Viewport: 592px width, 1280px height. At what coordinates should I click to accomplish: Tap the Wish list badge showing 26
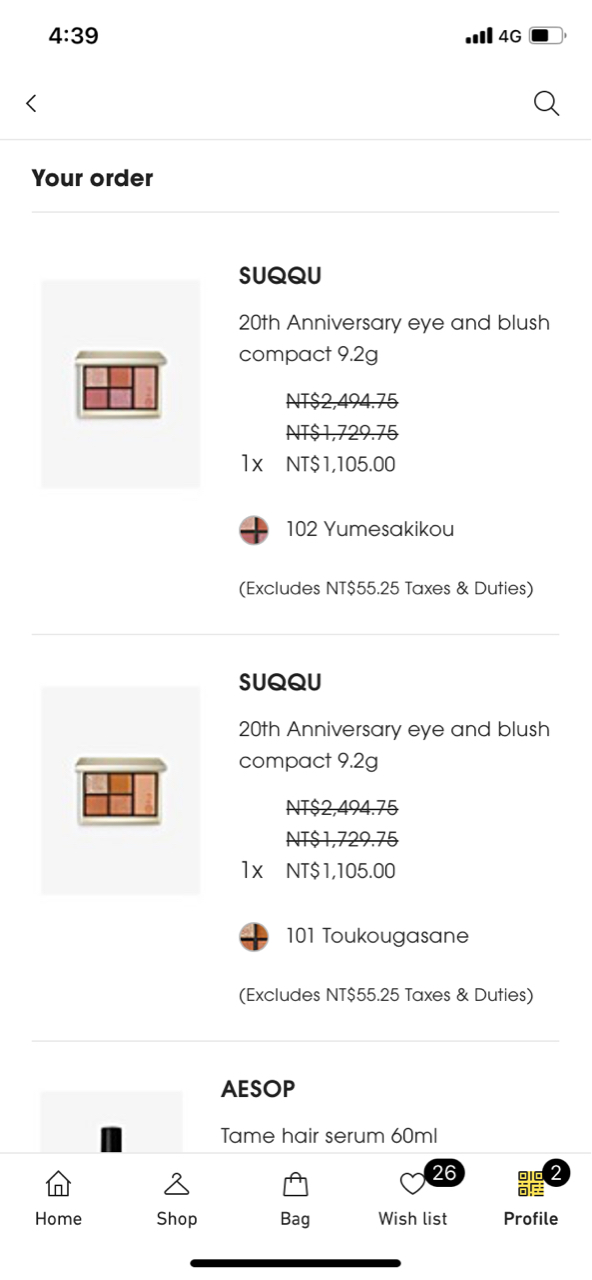tap(444, 1173)
